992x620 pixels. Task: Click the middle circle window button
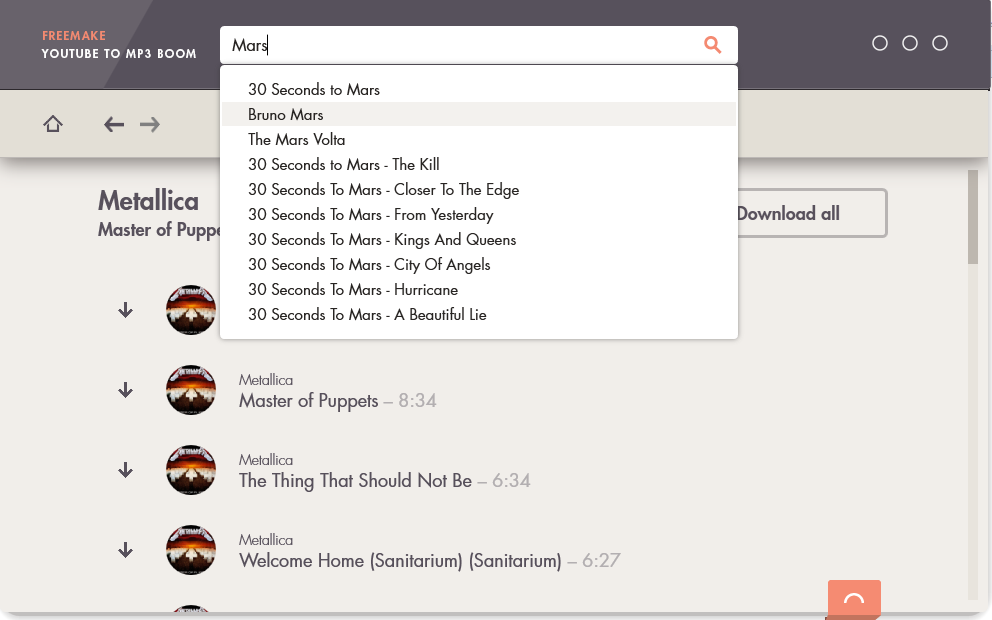910,43
